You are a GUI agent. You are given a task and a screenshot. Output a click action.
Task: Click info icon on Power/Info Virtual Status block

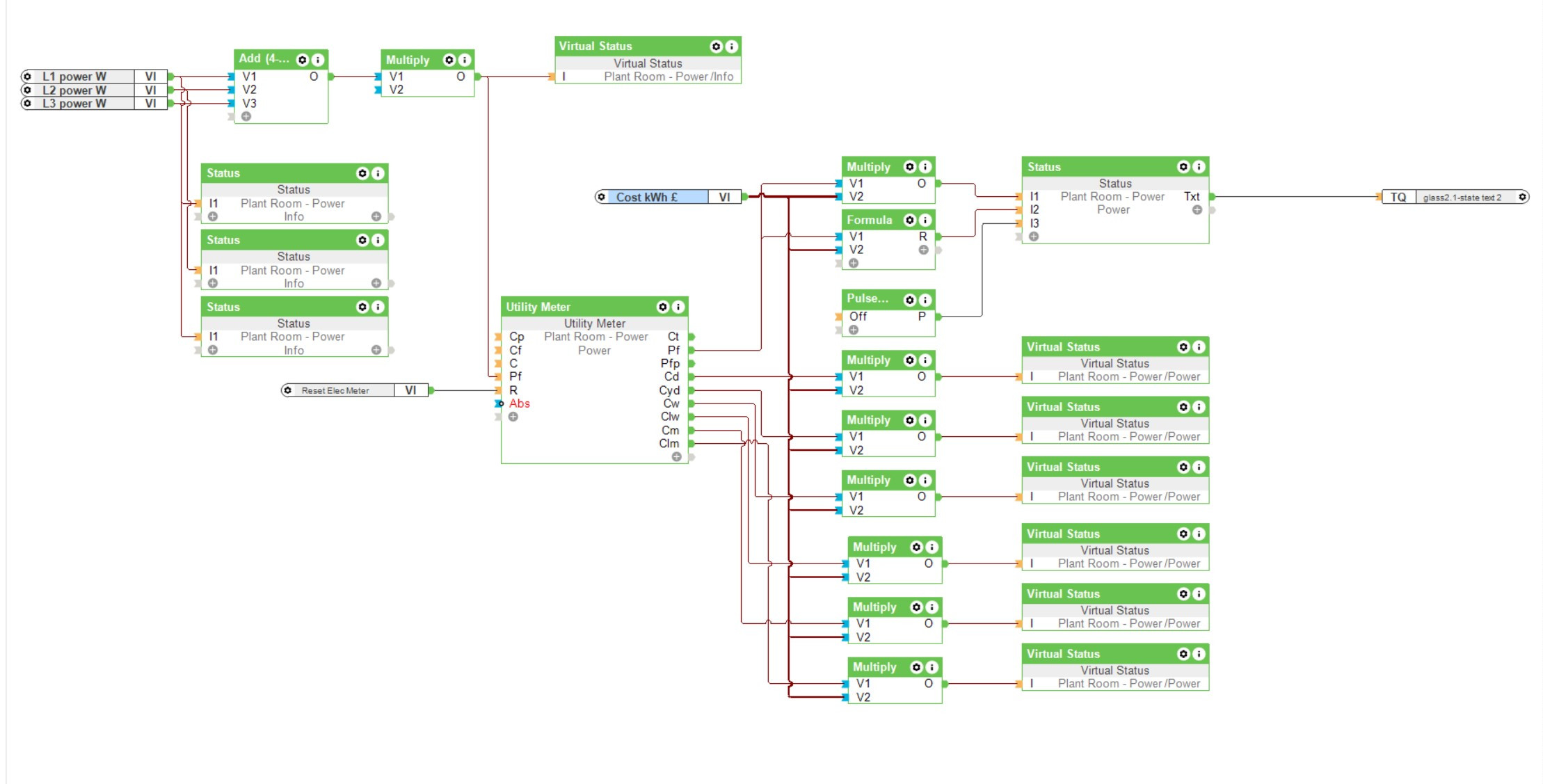pyautogui.click(x=732, y=47)
